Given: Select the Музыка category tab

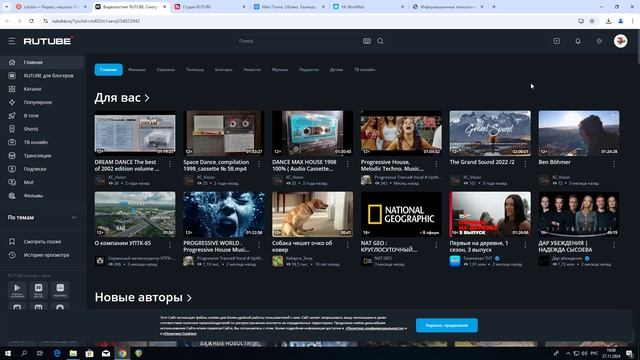Looking at the screenshot, I should tap(280, 70).
